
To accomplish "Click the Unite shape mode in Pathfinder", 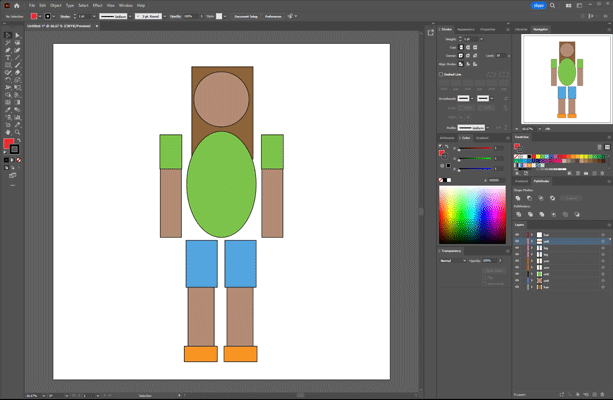I will (x=520, y=198).
